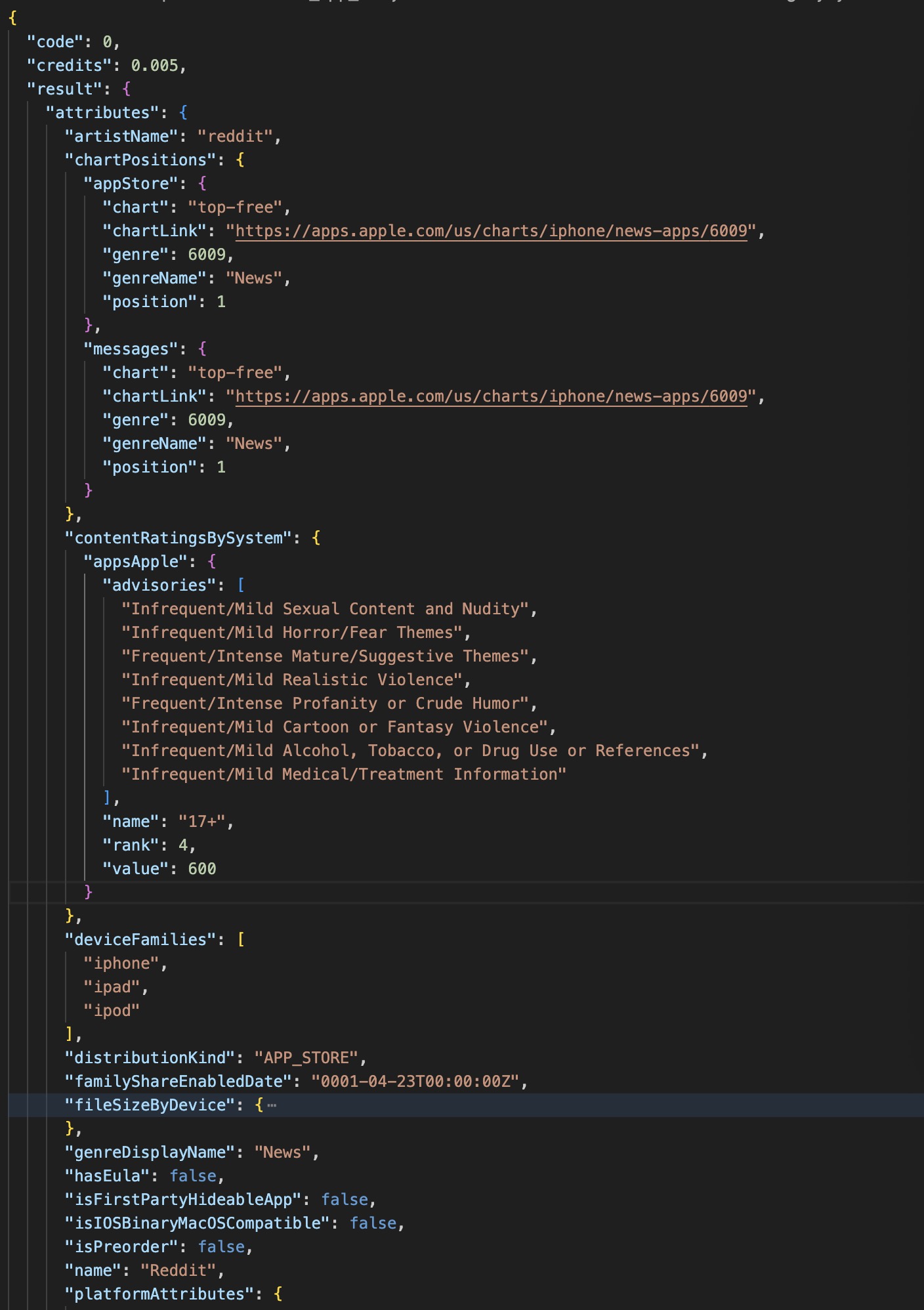Image resolution: width=924 pixels, height=1310 pixels.
Task: Click the false value of isFirstPartyHideableApp
Action: pyautogui.click(x=345, y=1200)
